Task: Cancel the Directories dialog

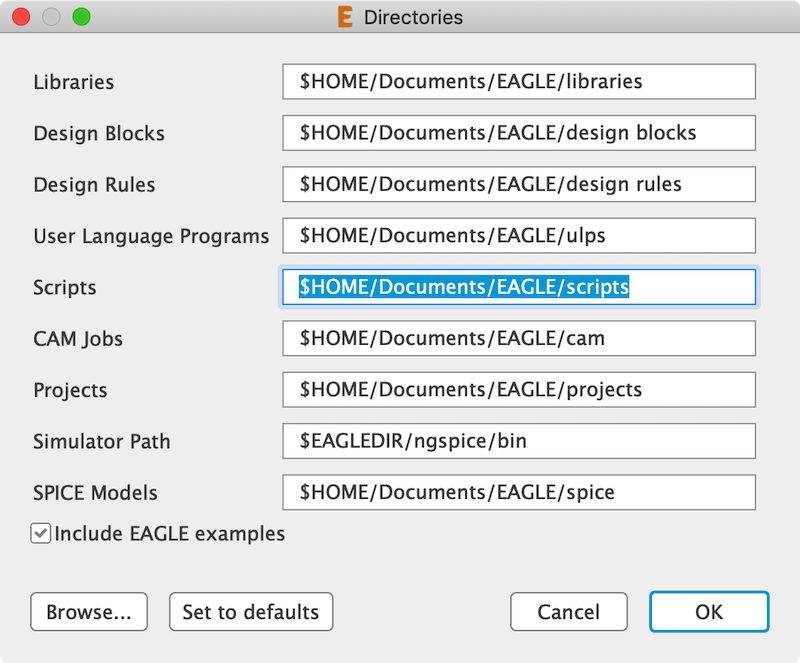Action: point(569,611)
